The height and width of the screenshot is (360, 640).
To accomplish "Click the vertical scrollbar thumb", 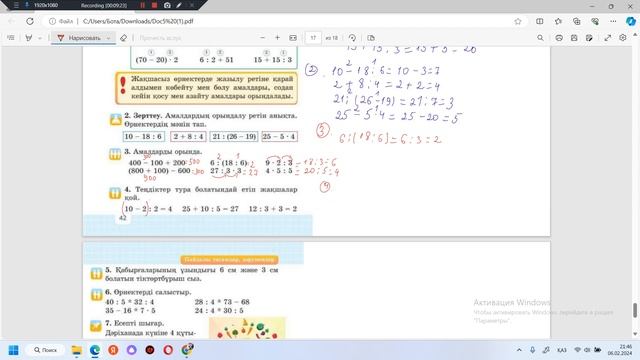I will point(635,310).
